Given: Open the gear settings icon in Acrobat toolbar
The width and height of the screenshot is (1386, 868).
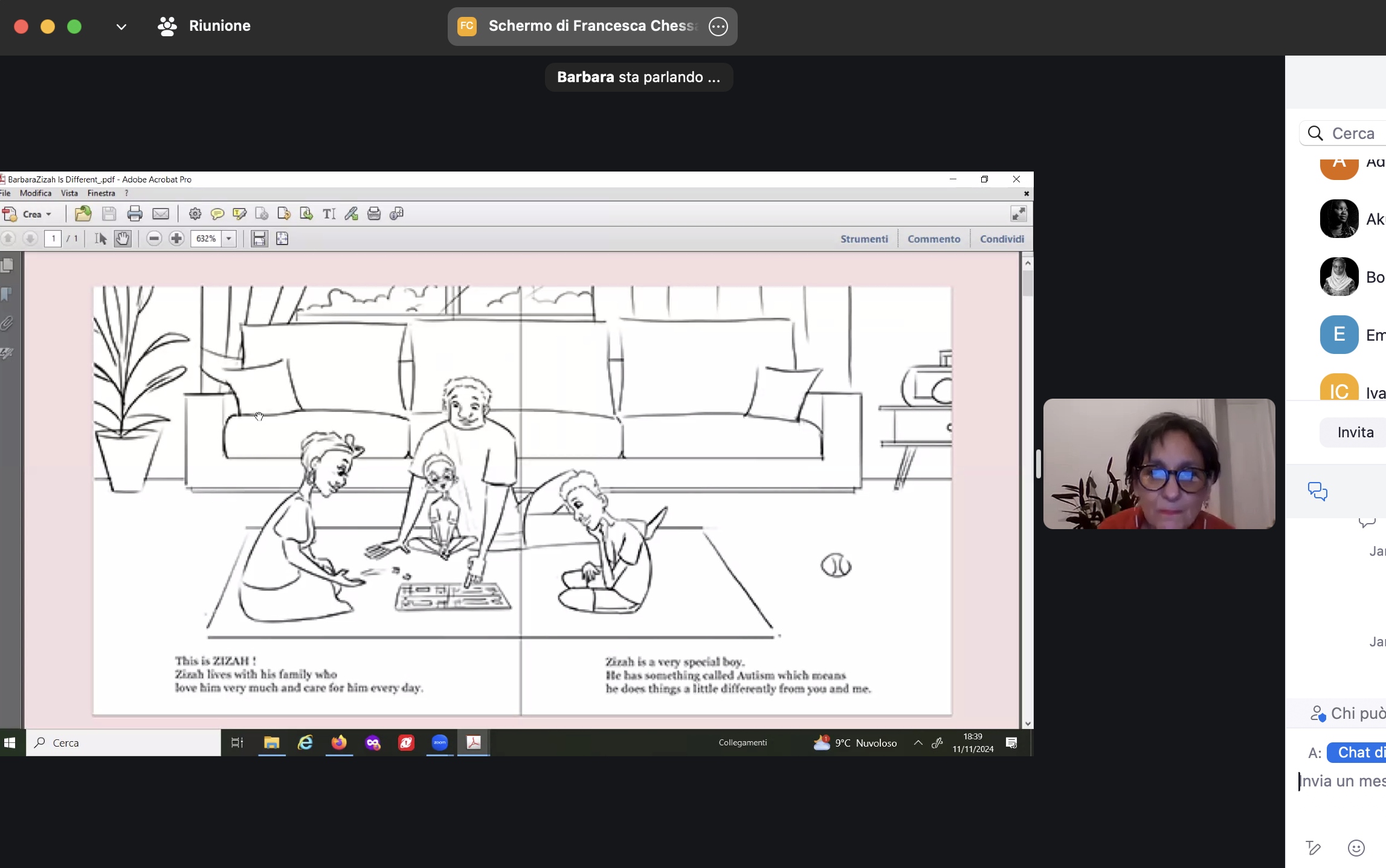Looking at the screenshot, I should [195, 213].
